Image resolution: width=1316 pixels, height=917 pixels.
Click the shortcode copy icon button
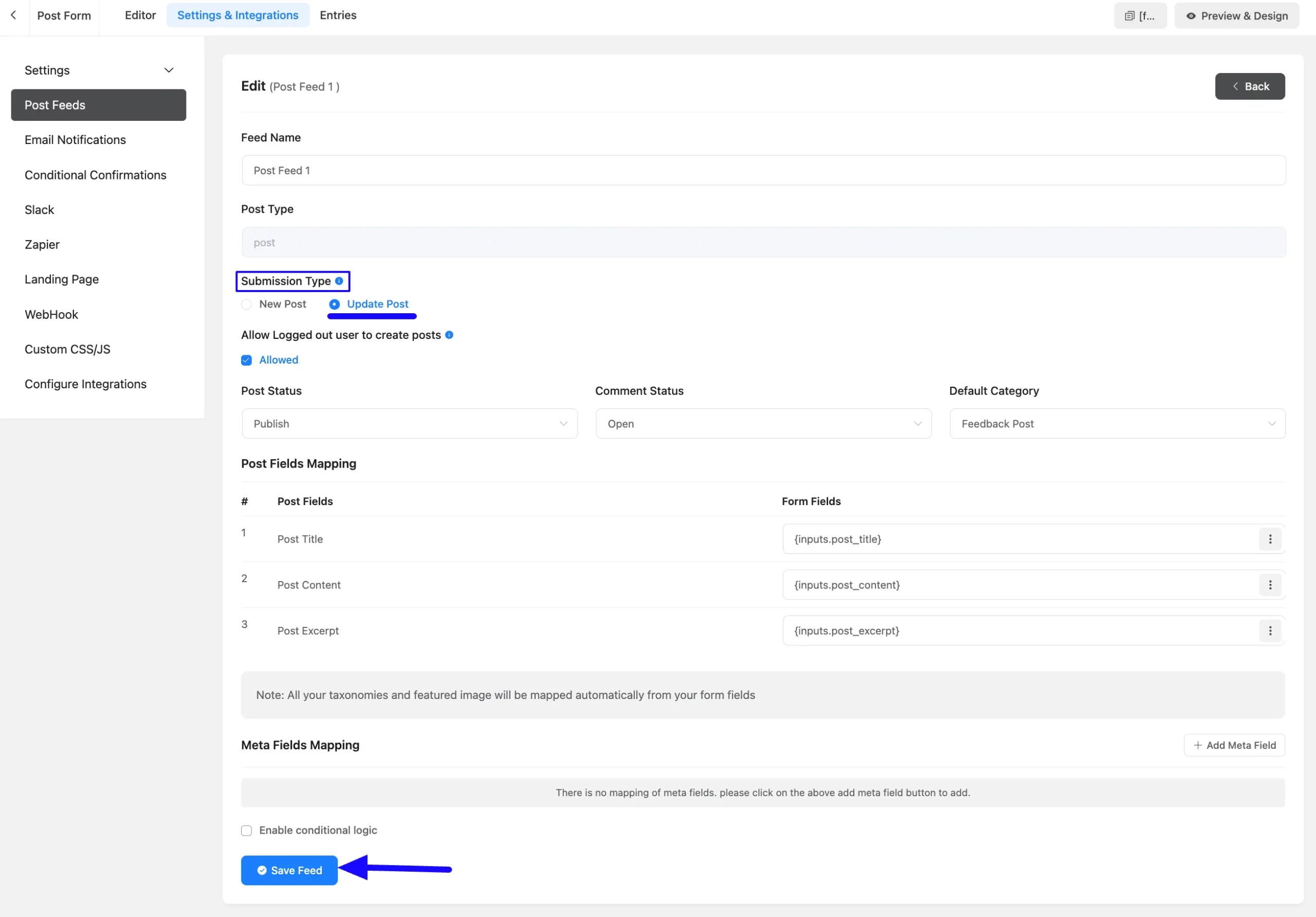1140,16
